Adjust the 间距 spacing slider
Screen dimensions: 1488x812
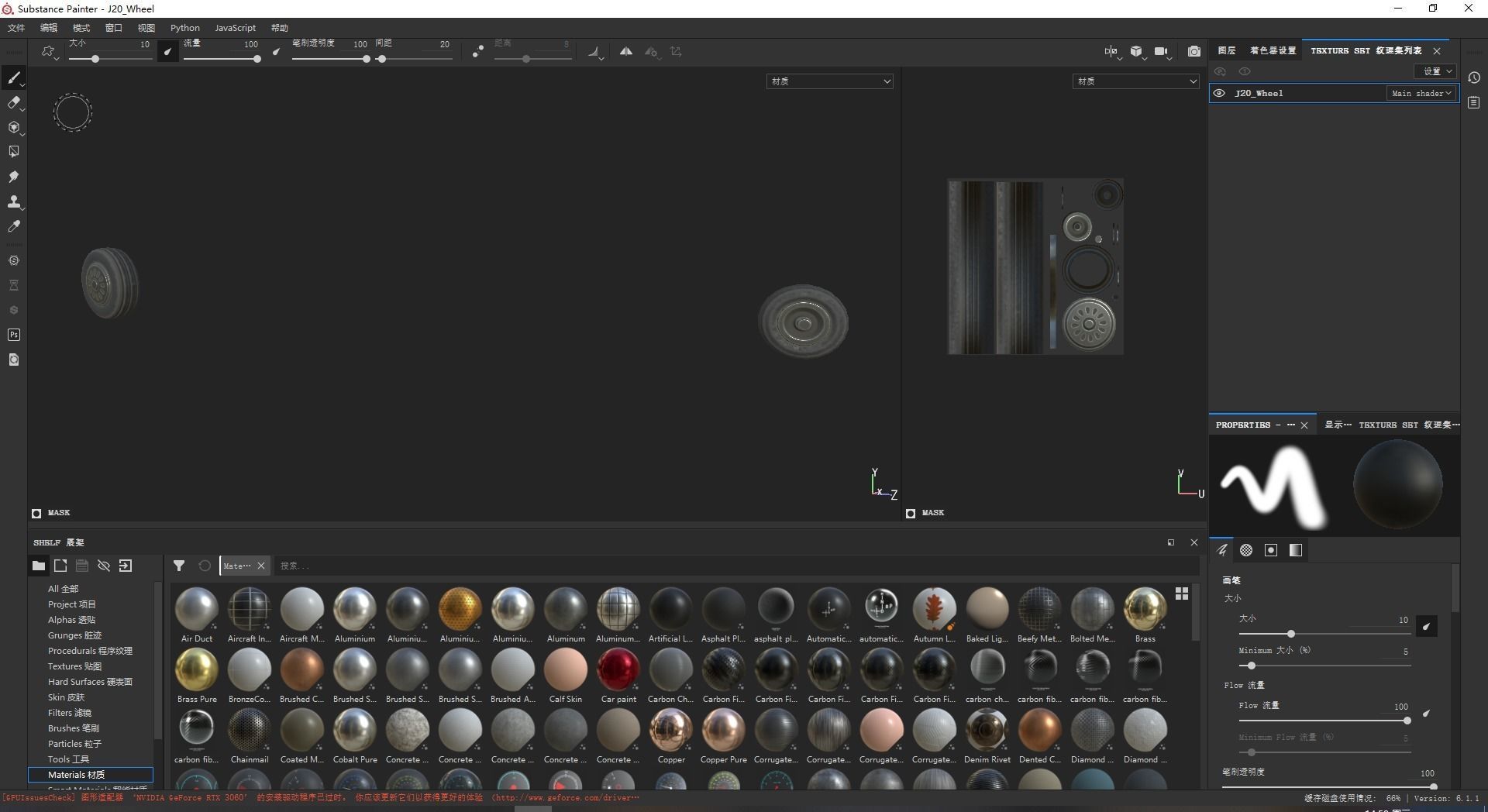click(413, 59)
